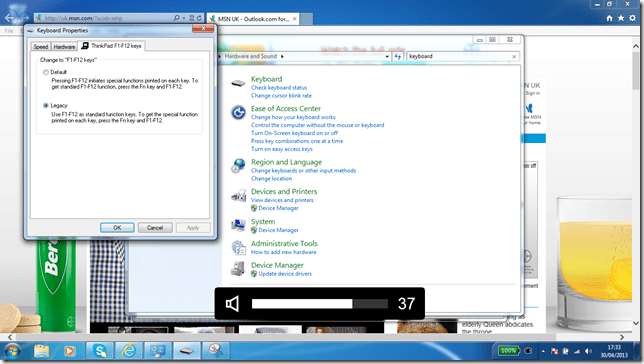This screenshot has height=364, width=644.
Task: Open the Keyboard control panel item
Action: pyautogui.click(x=267, y=79)
